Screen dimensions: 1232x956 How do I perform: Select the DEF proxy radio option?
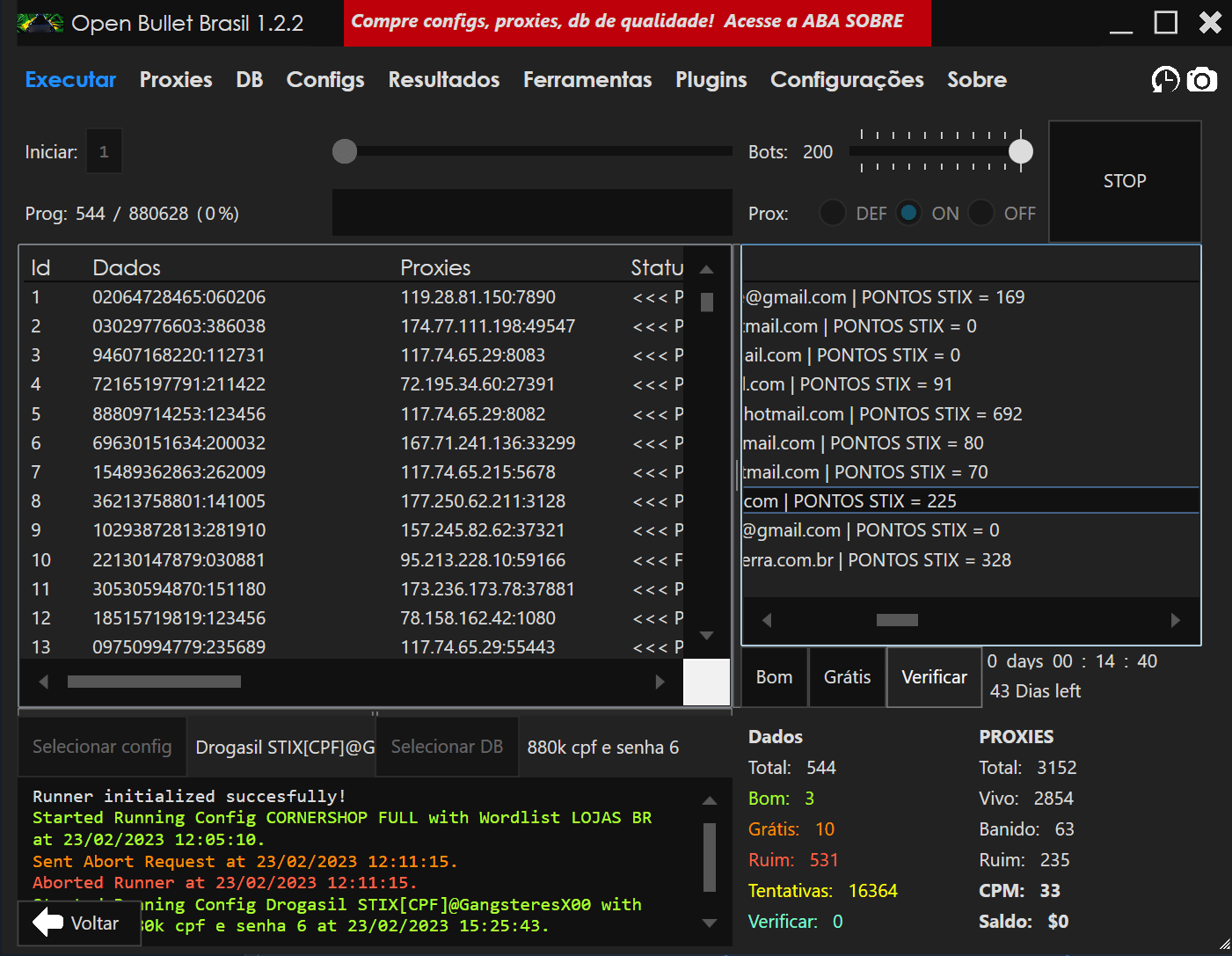[832, 213]
